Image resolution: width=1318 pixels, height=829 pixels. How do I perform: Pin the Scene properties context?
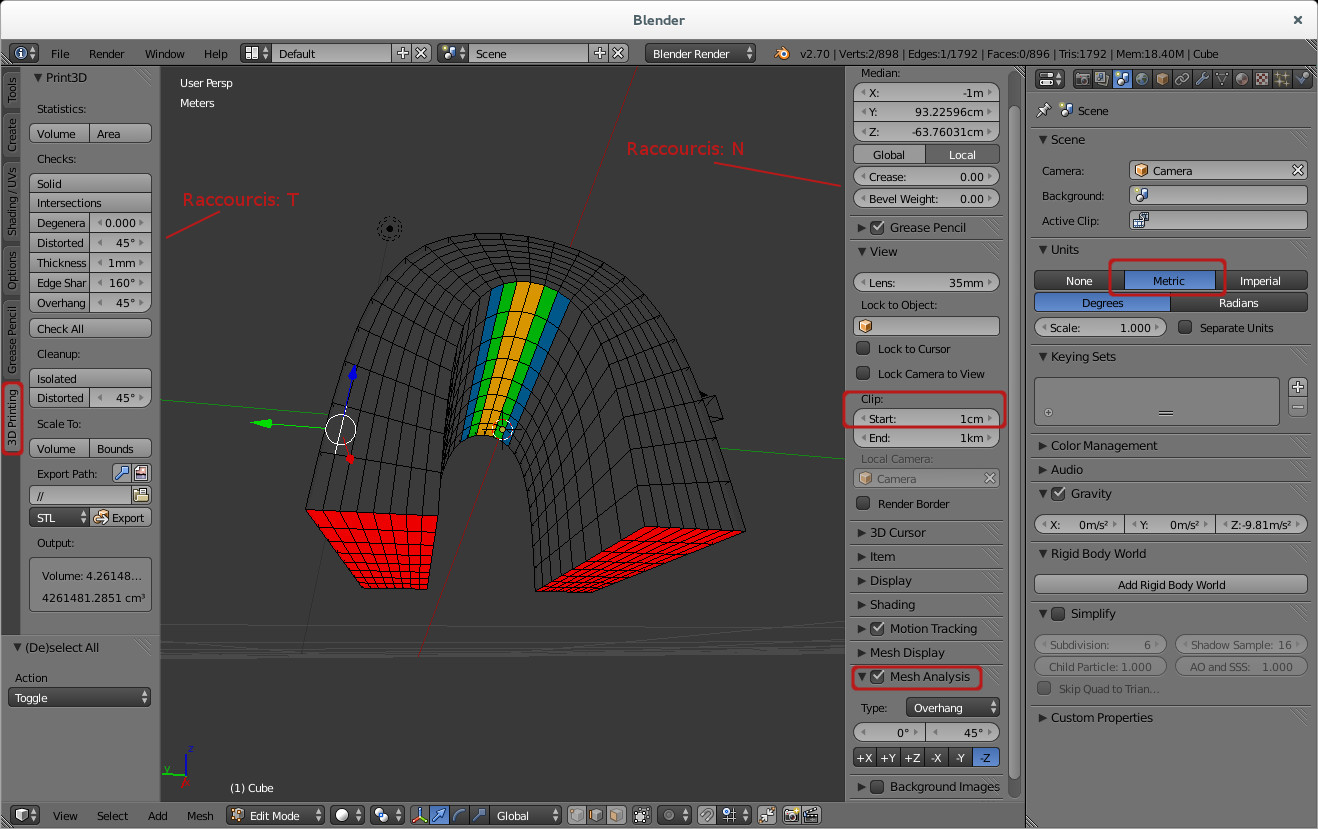click(1044, 110)
